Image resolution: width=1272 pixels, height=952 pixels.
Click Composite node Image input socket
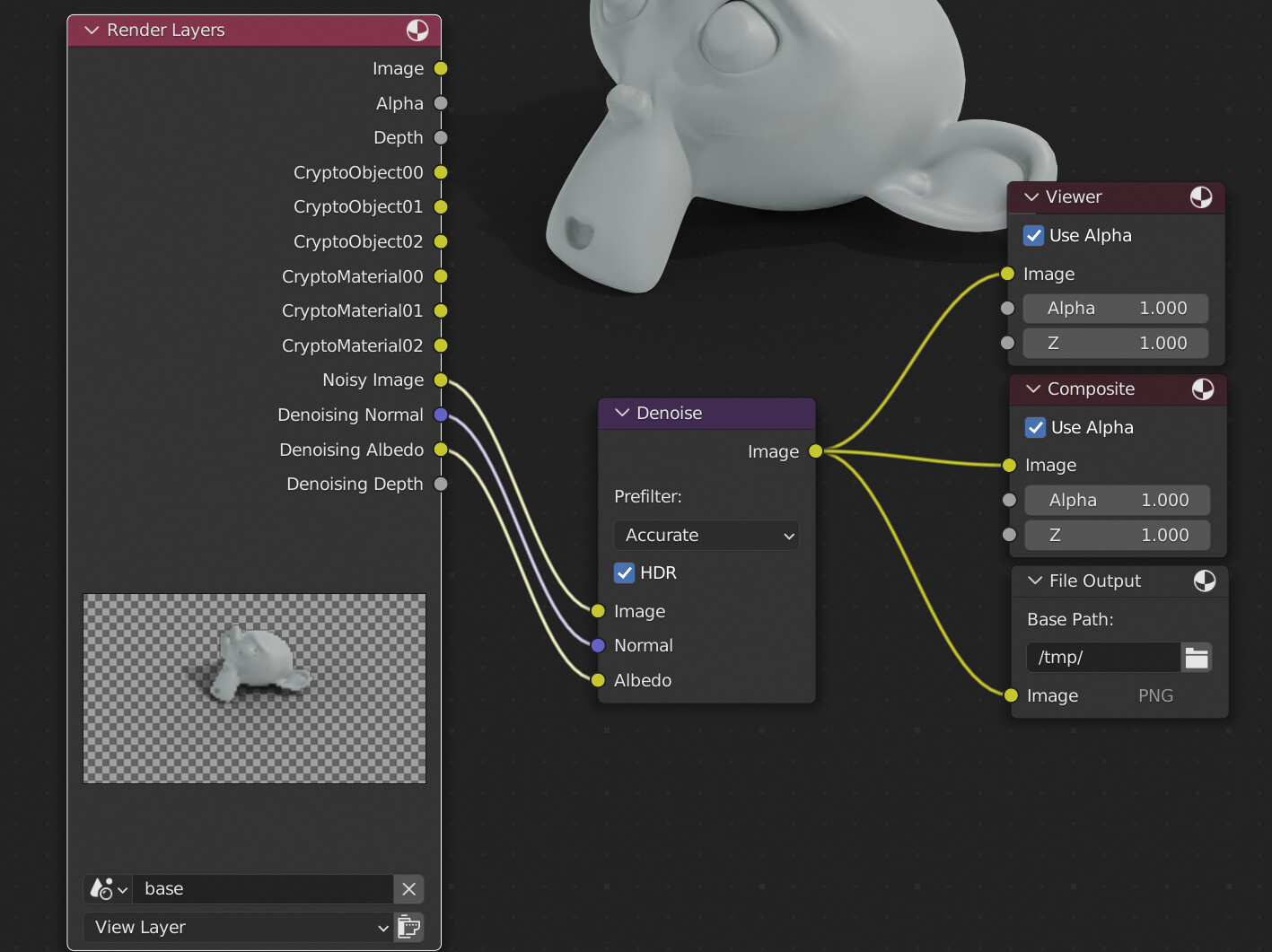(1009, 465)
